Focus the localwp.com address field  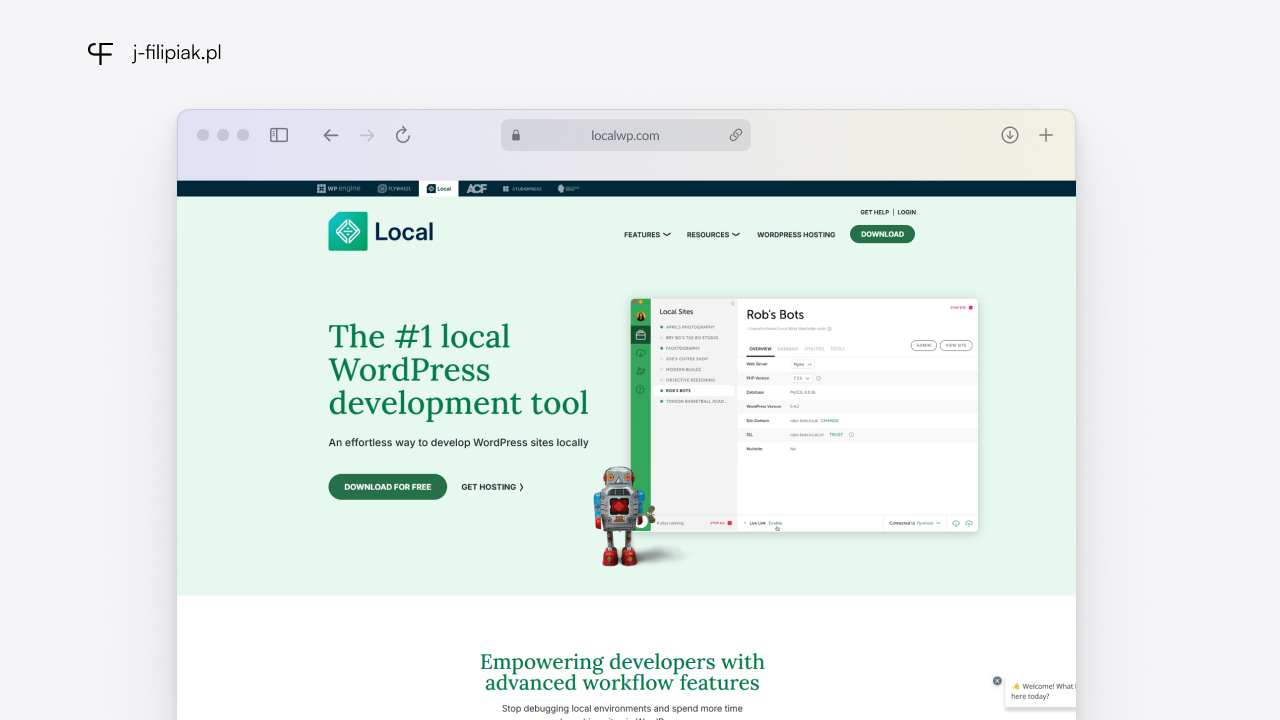tap(626, 135)
